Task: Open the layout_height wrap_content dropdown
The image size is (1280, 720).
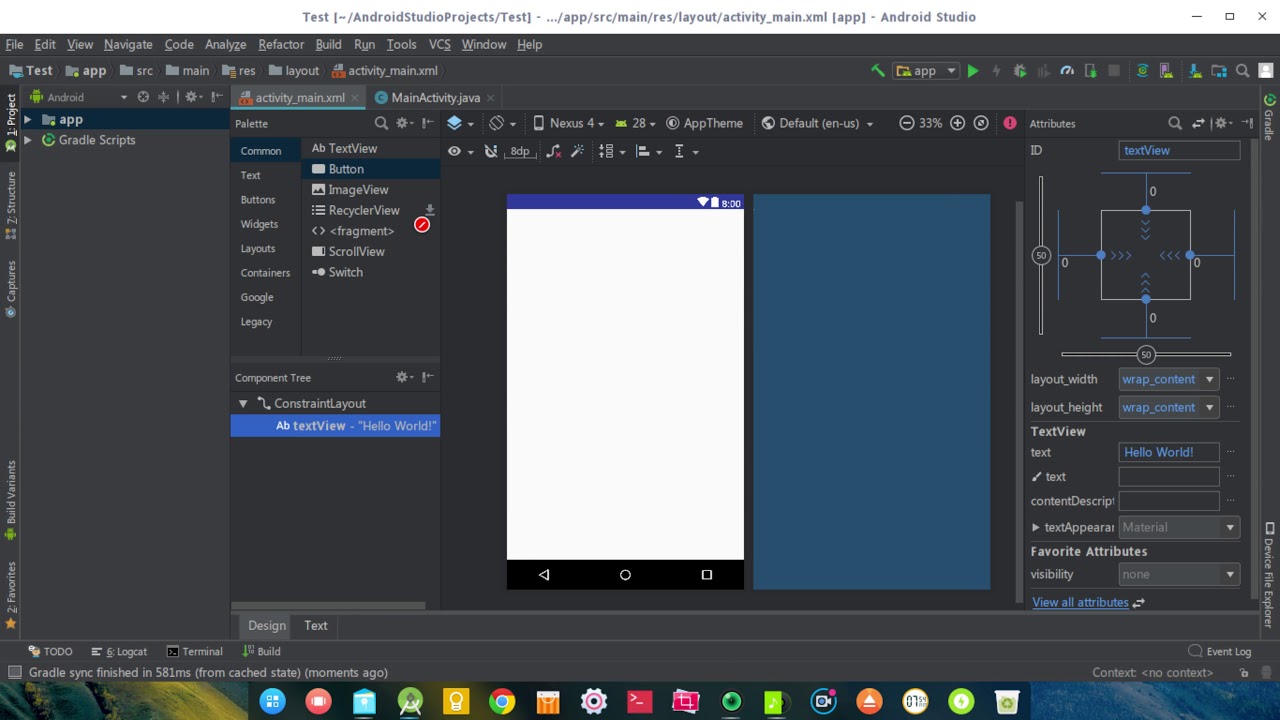Action: click(x=1168, y=407)
